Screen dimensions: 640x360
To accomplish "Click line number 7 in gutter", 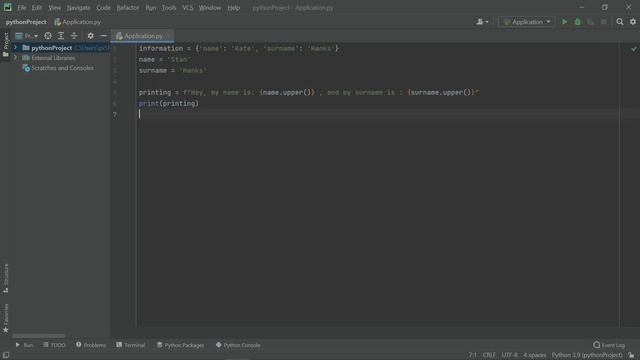I will [x=115, y=115].
